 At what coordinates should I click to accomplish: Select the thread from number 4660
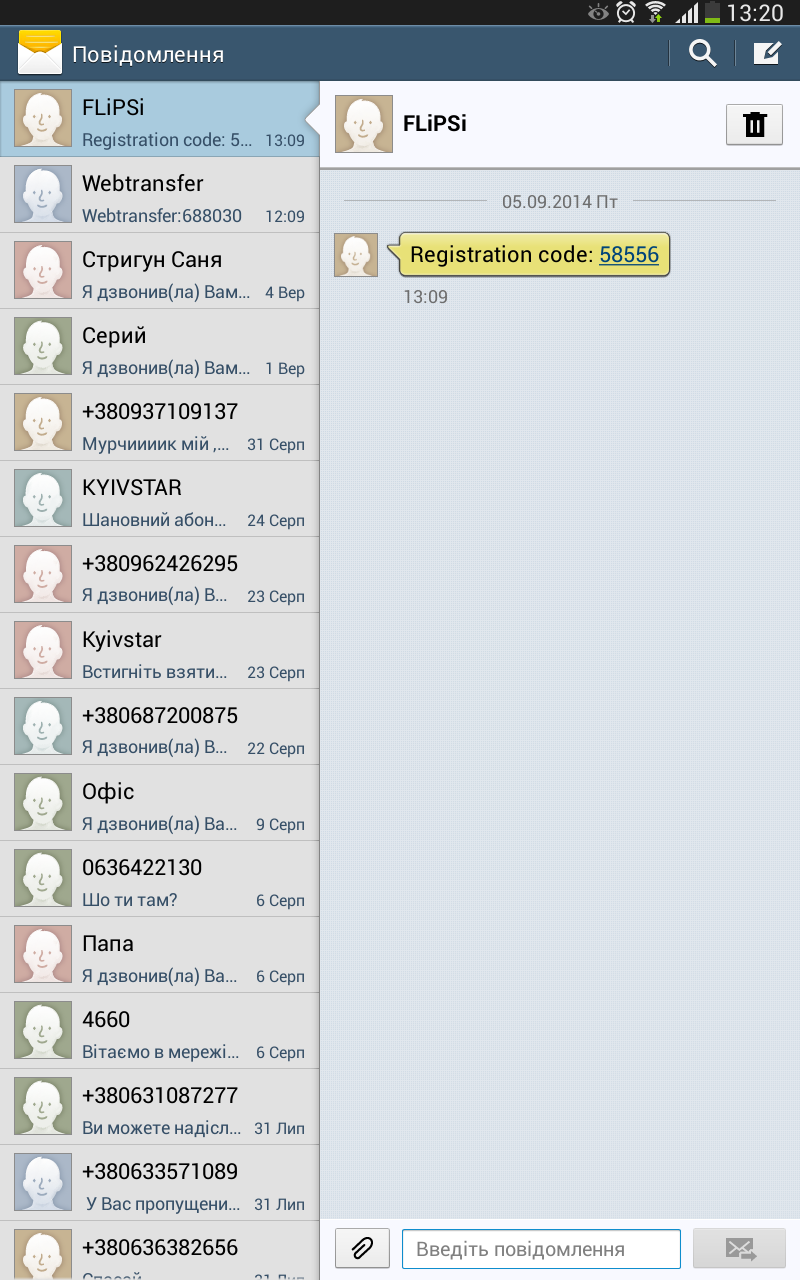[160, 1032]
